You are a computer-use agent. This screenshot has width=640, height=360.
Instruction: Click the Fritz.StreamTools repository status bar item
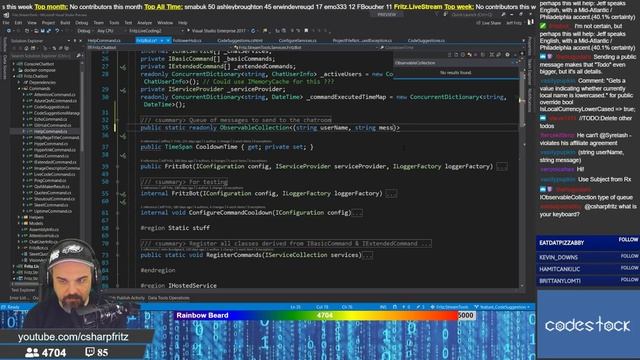[x=449, y=307]
